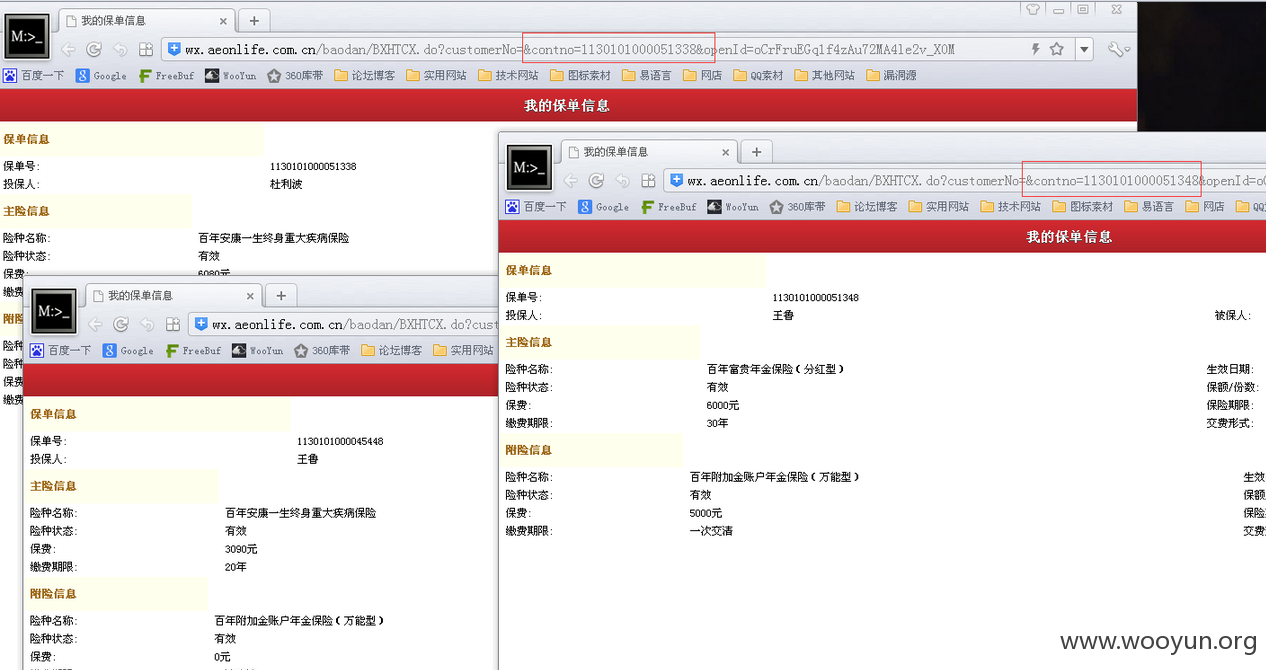Expand the 其他网站 bookmark folder

click(825, 75)
